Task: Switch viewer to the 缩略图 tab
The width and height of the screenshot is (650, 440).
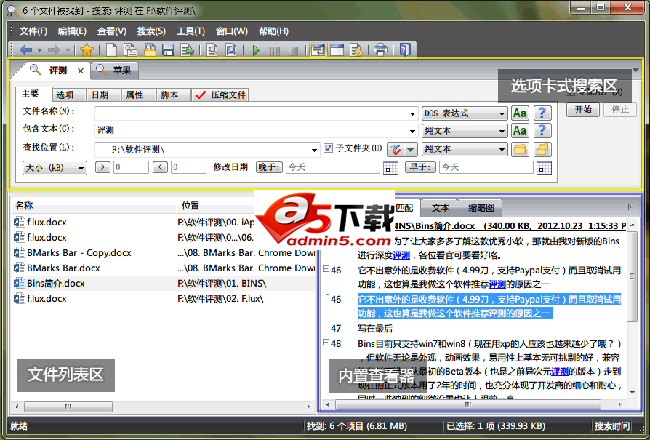Action: click(x=480, y=208)
